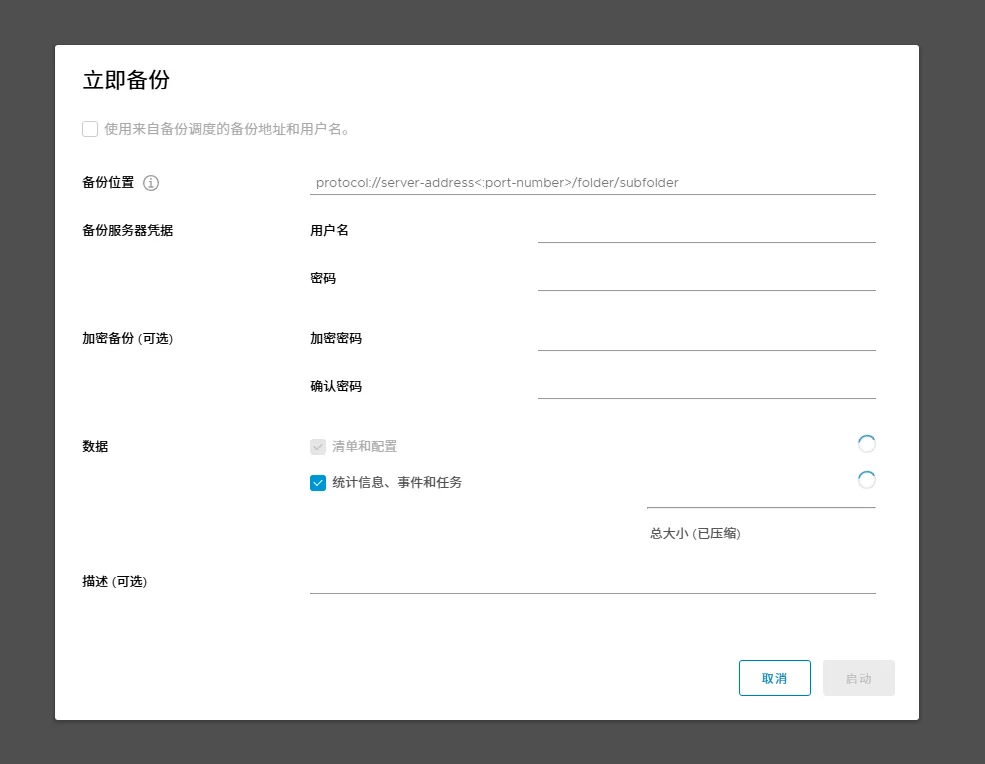This screenshot has width=985, height=764.
Task: Click the 备份服务器凭据 label
Action: tap(128, 231)
